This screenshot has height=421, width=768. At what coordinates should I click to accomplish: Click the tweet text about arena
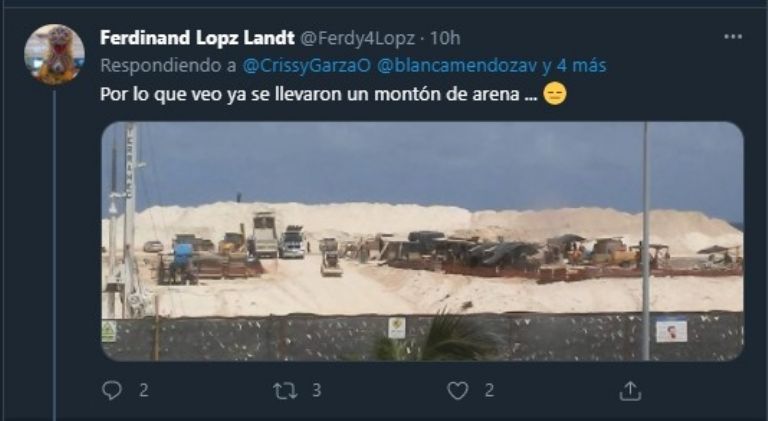318,94
